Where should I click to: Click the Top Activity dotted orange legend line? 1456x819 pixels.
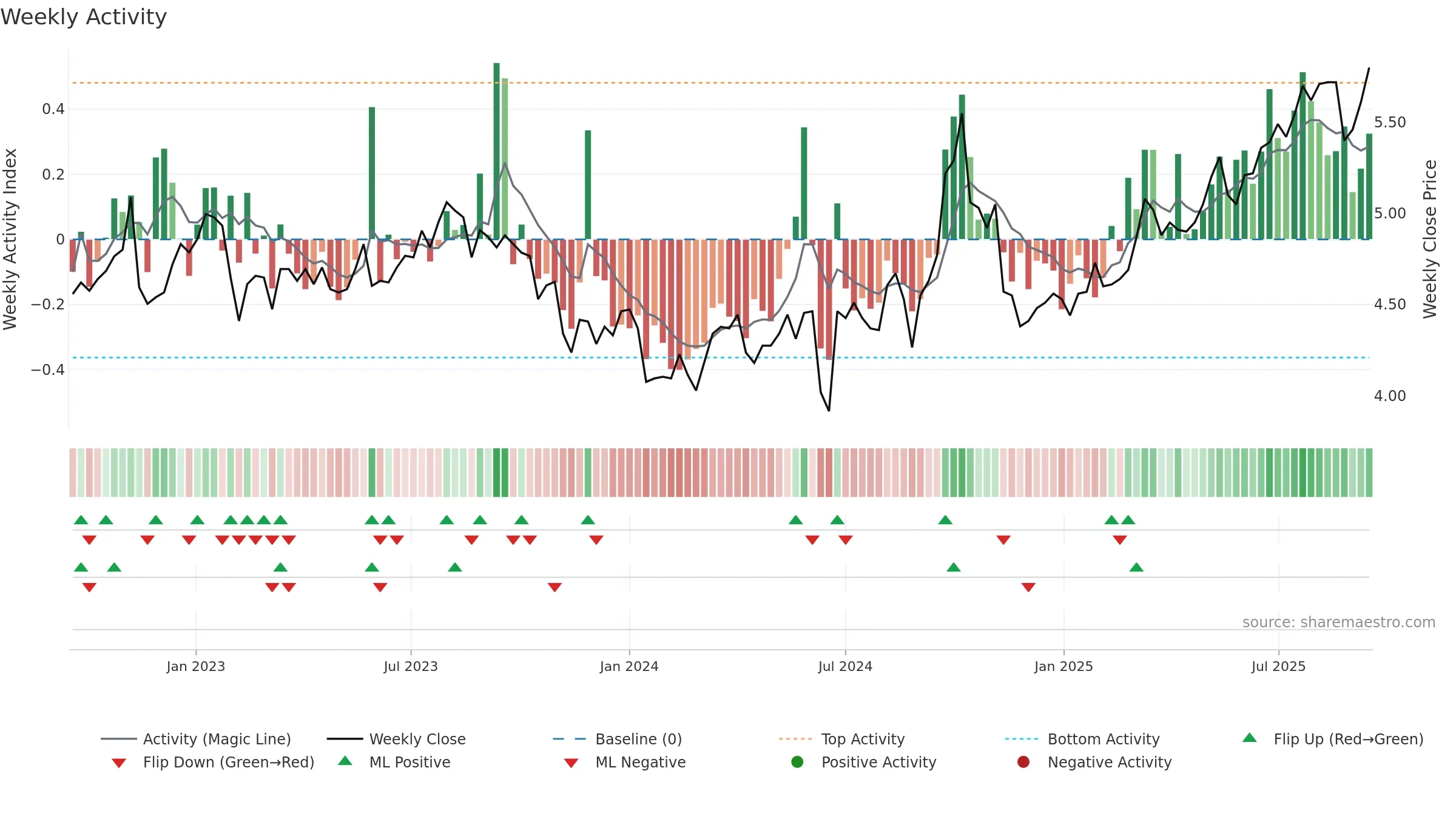click(795, 739)
